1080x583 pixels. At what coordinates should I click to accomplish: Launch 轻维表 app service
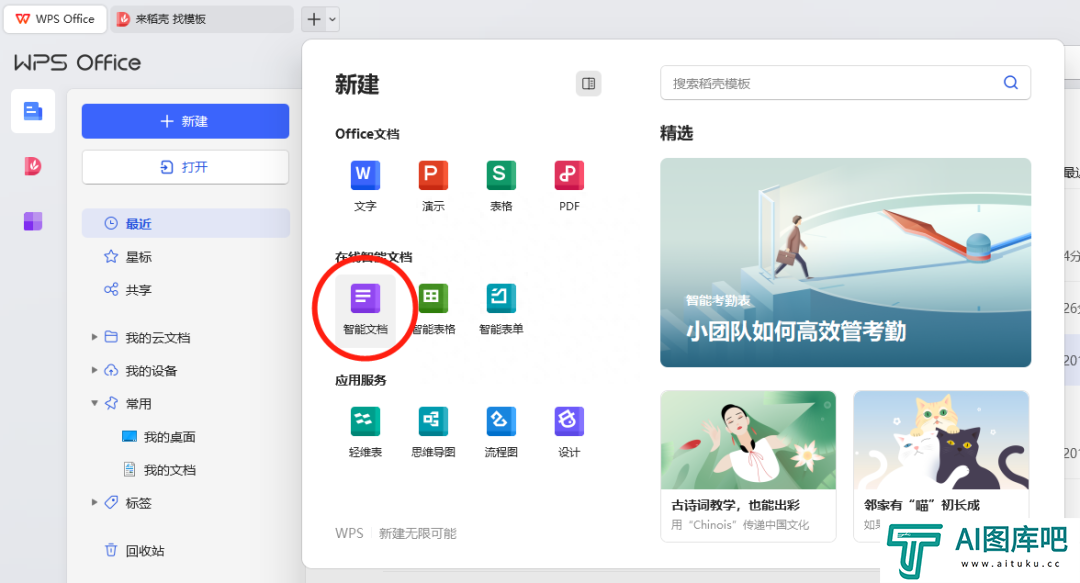365,431
